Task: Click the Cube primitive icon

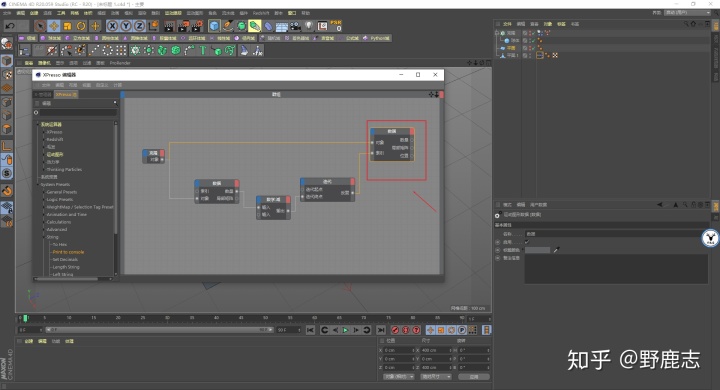Action: (214, 26)
